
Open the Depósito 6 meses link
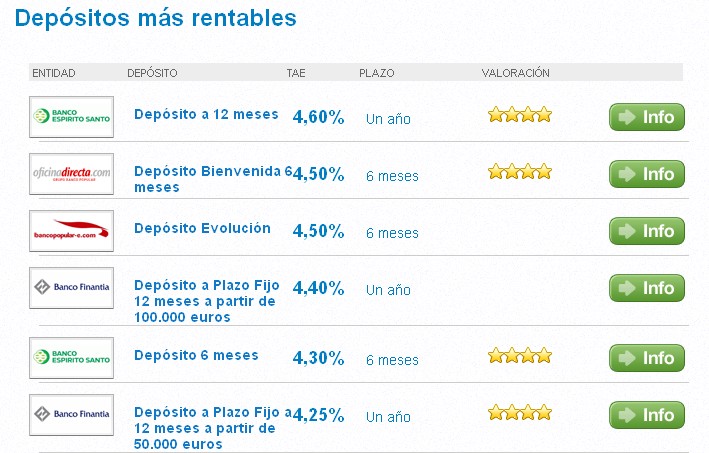[196, 355]
